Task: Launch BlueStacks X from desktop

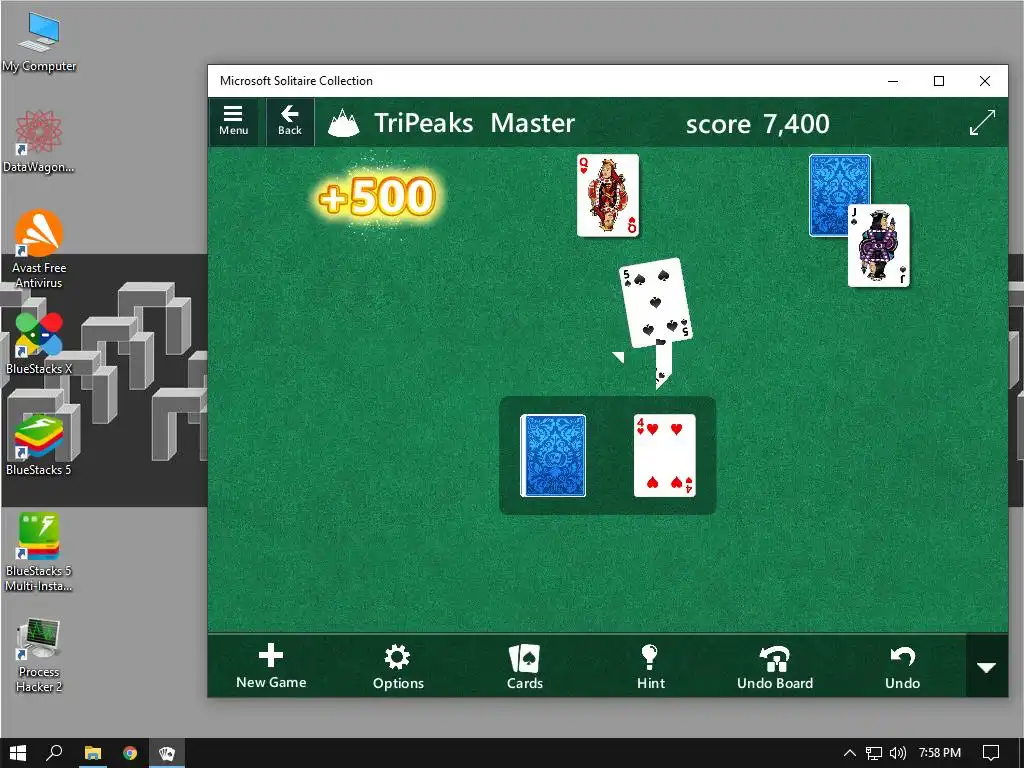Action: [39, 344]
